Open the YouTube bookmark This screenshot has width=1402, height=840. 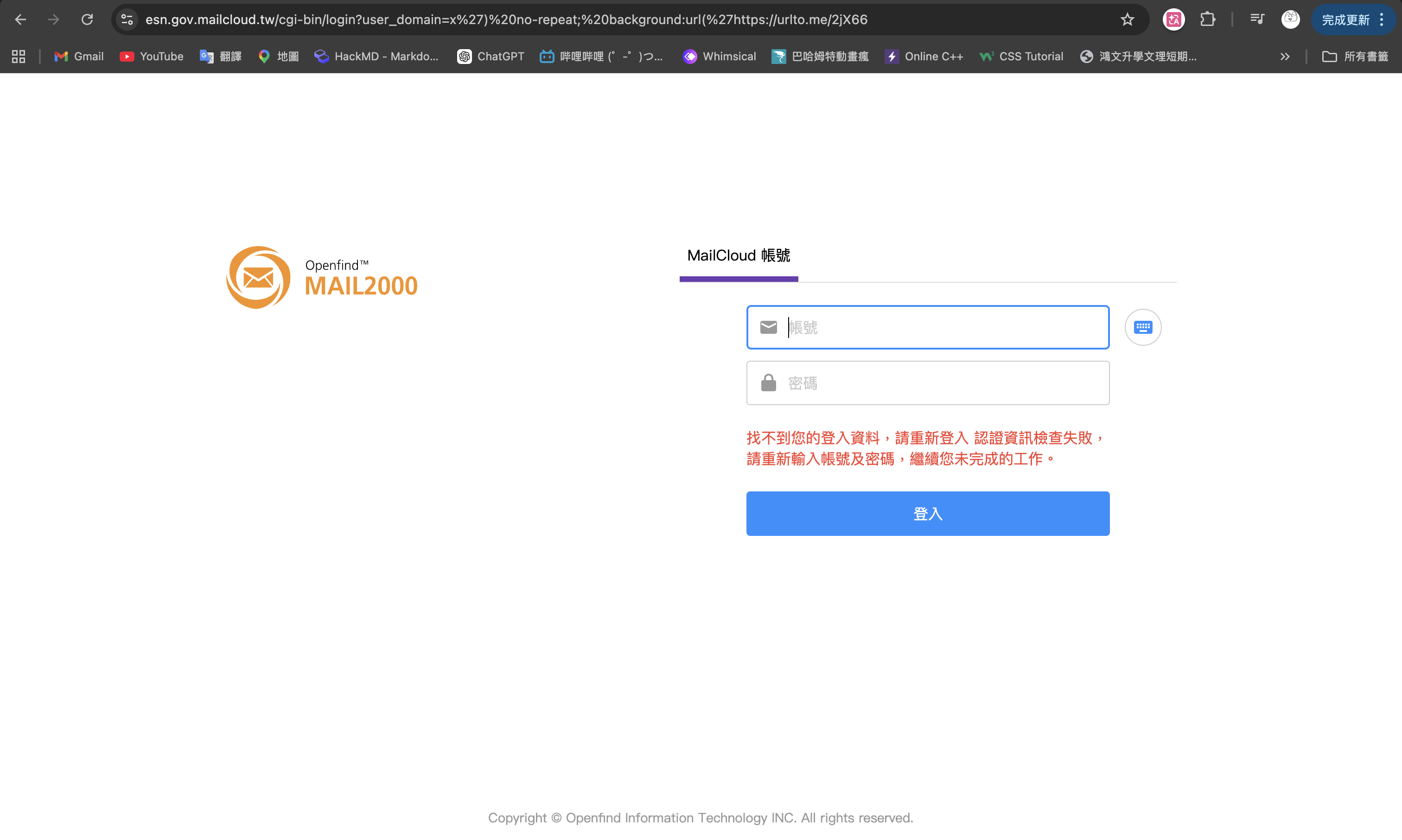[152, 57]
